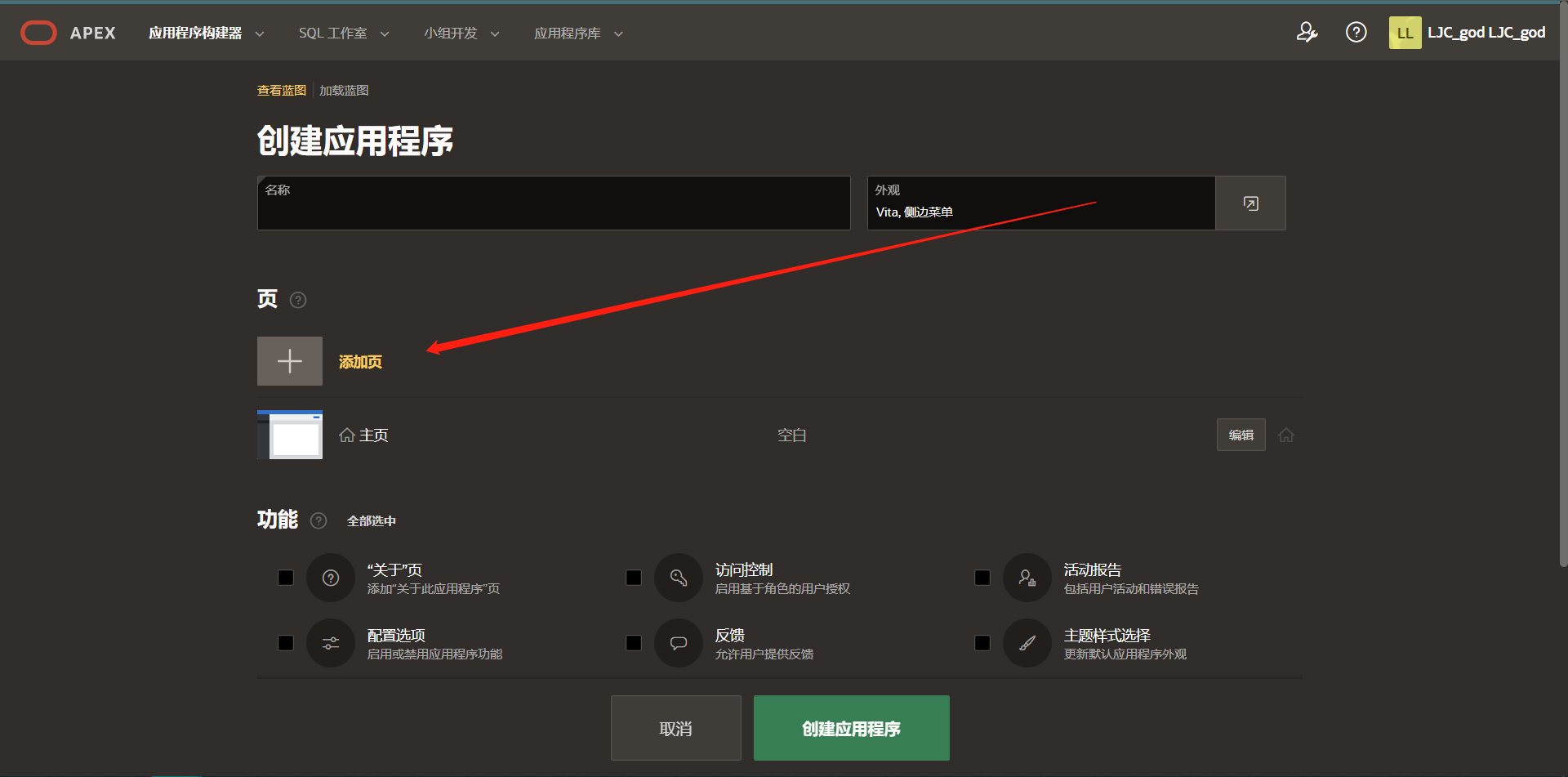Screen dimensions: 1568x777
Task: Click inside the 名称 input field
Action: tap(553, 208)
